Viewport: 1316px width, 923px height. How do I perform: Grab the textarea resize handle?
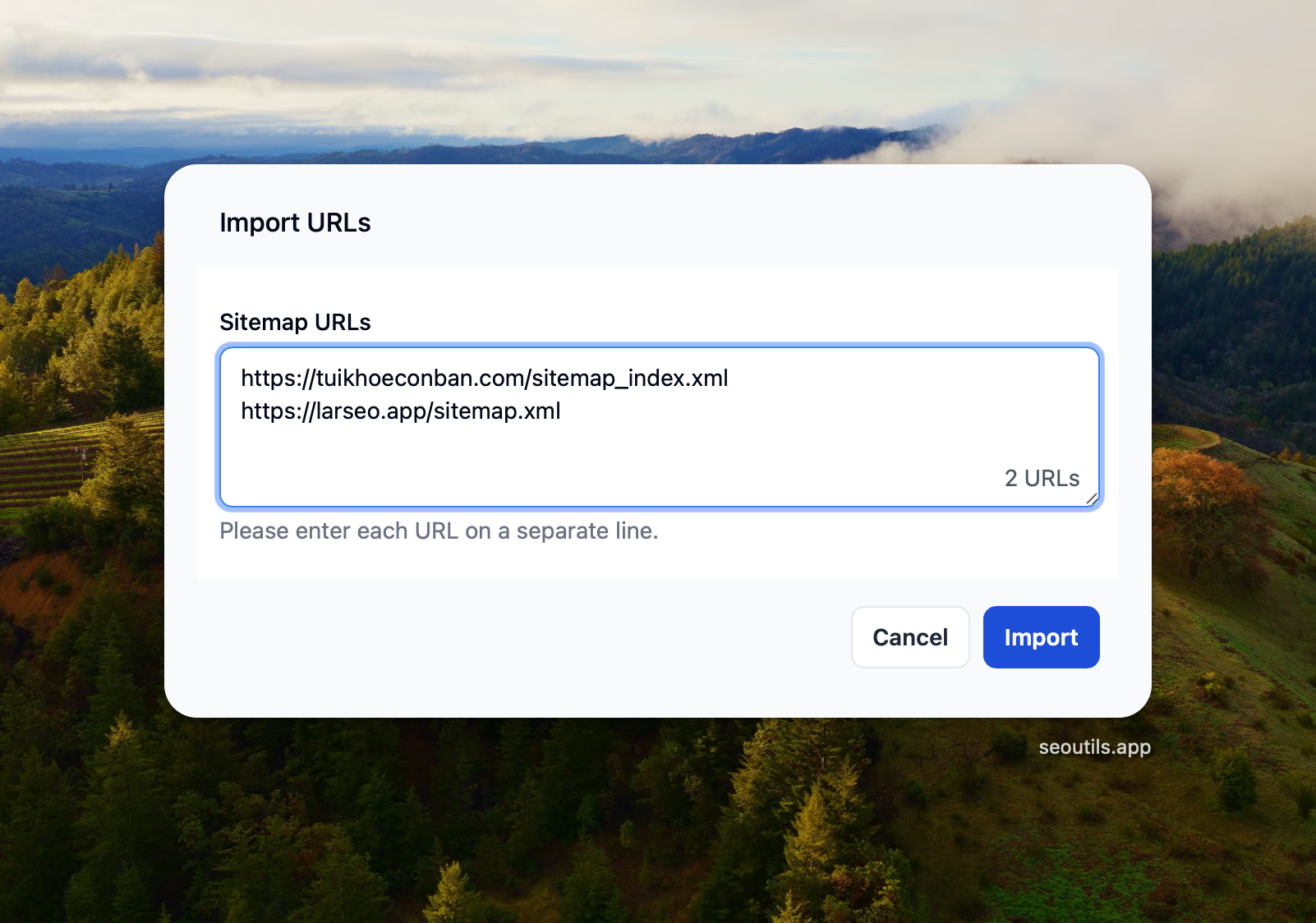(1092, 498)
